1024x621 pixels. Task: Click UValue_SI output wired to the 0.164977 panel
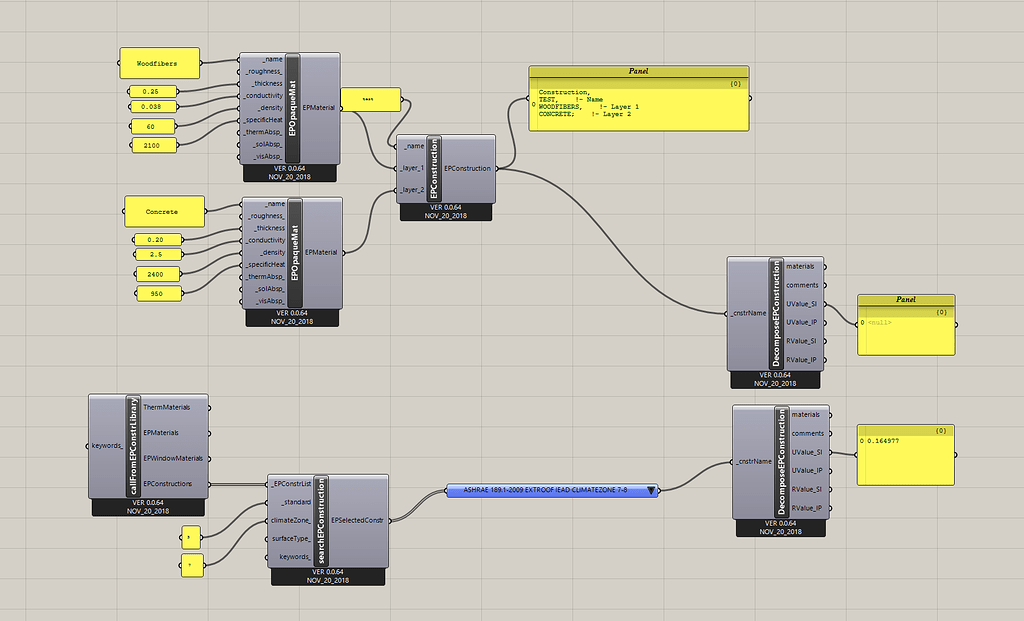click(808, 453)
